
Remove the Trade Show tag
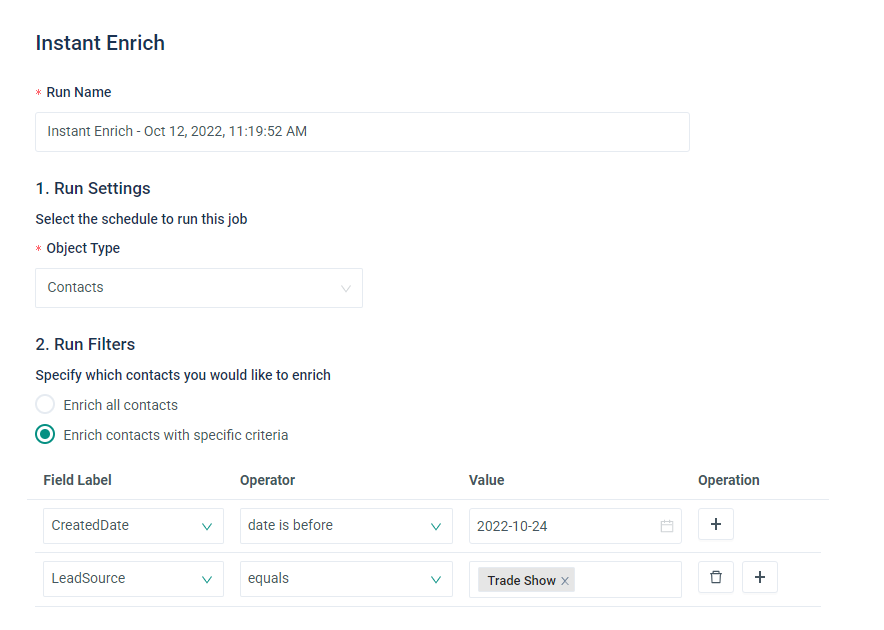click(x=565, y=581)
